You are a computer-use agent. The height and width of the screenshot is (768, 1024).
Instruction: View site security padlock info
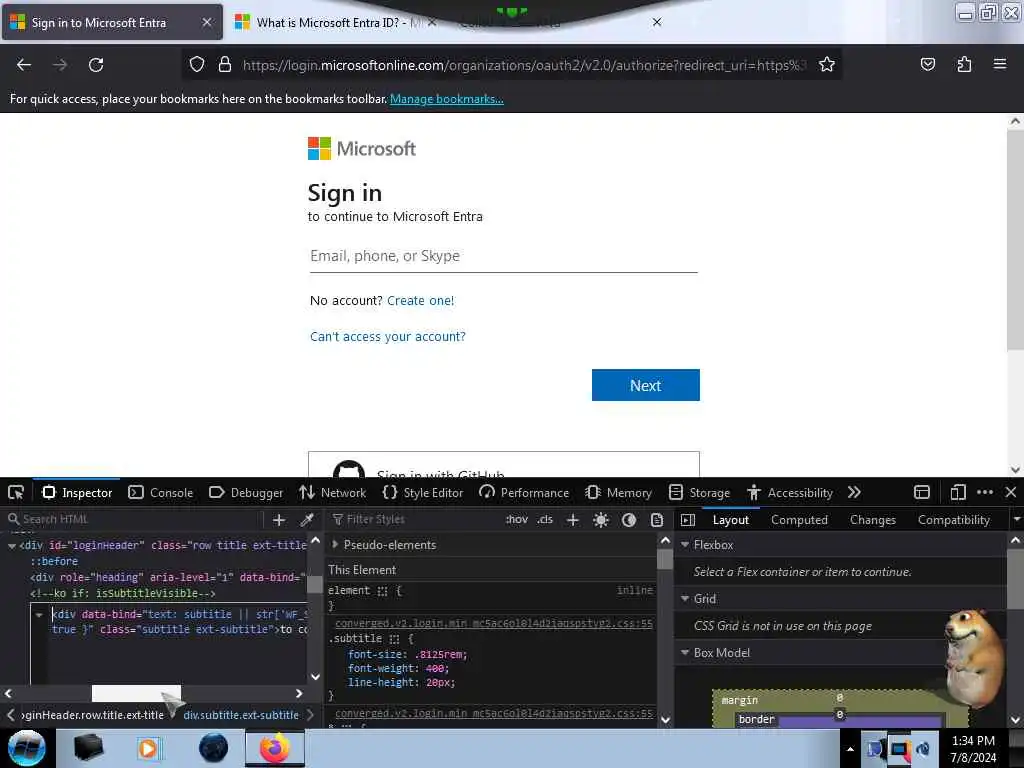[225, 65]
